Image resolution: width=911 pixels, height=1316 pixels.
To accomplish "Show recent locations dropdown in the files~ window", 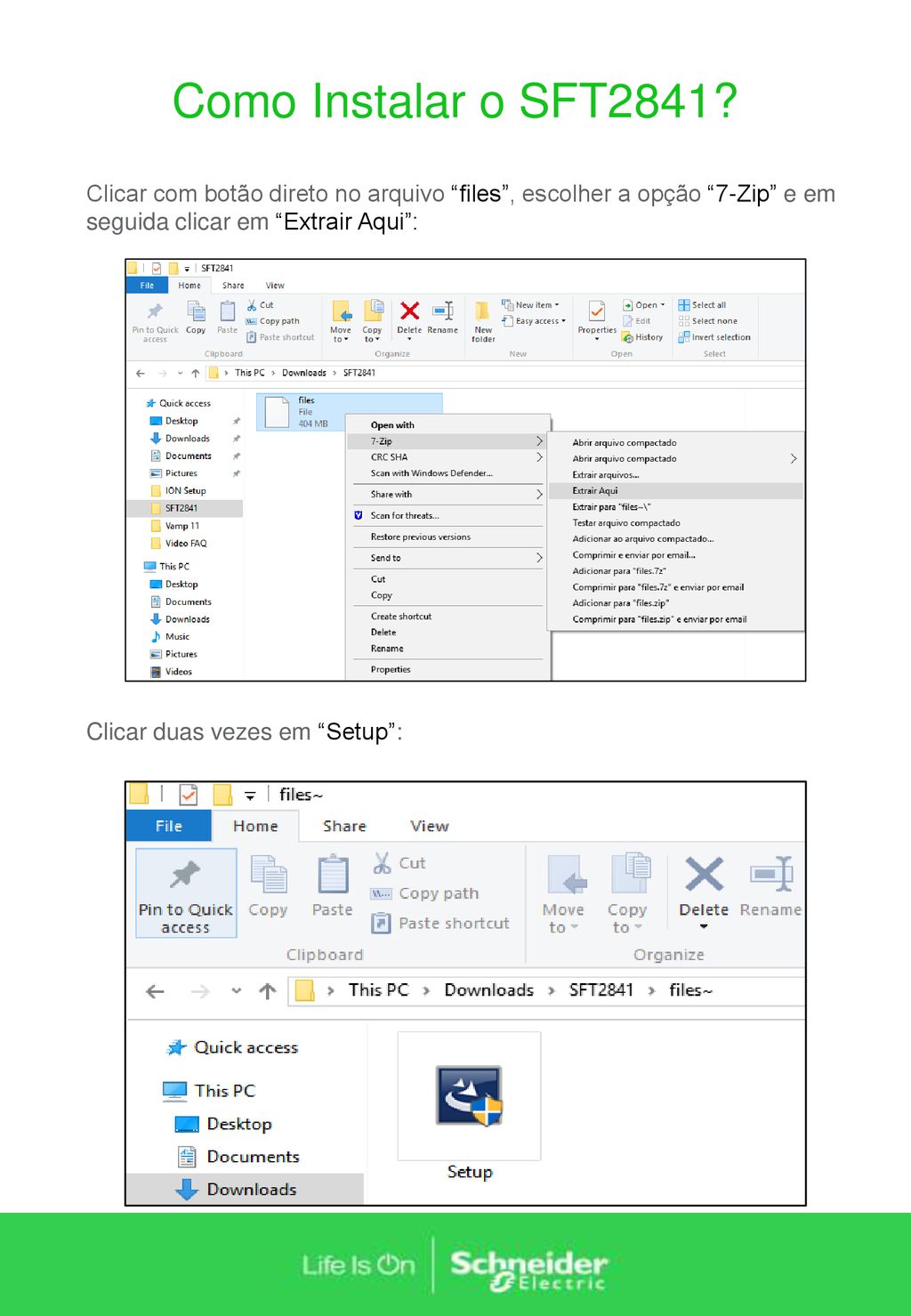I will [x=236, y=990].
